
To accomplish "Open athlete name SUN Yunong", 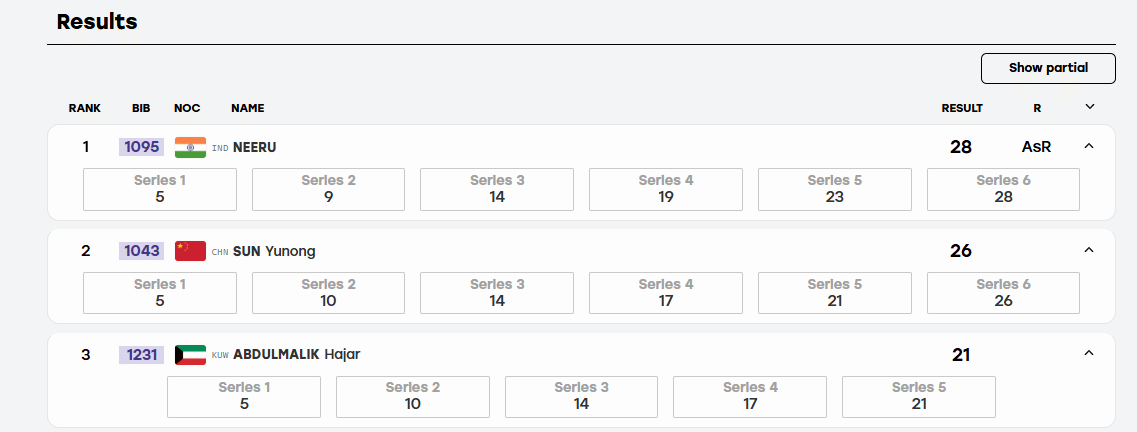I will [x=274, y=252].
